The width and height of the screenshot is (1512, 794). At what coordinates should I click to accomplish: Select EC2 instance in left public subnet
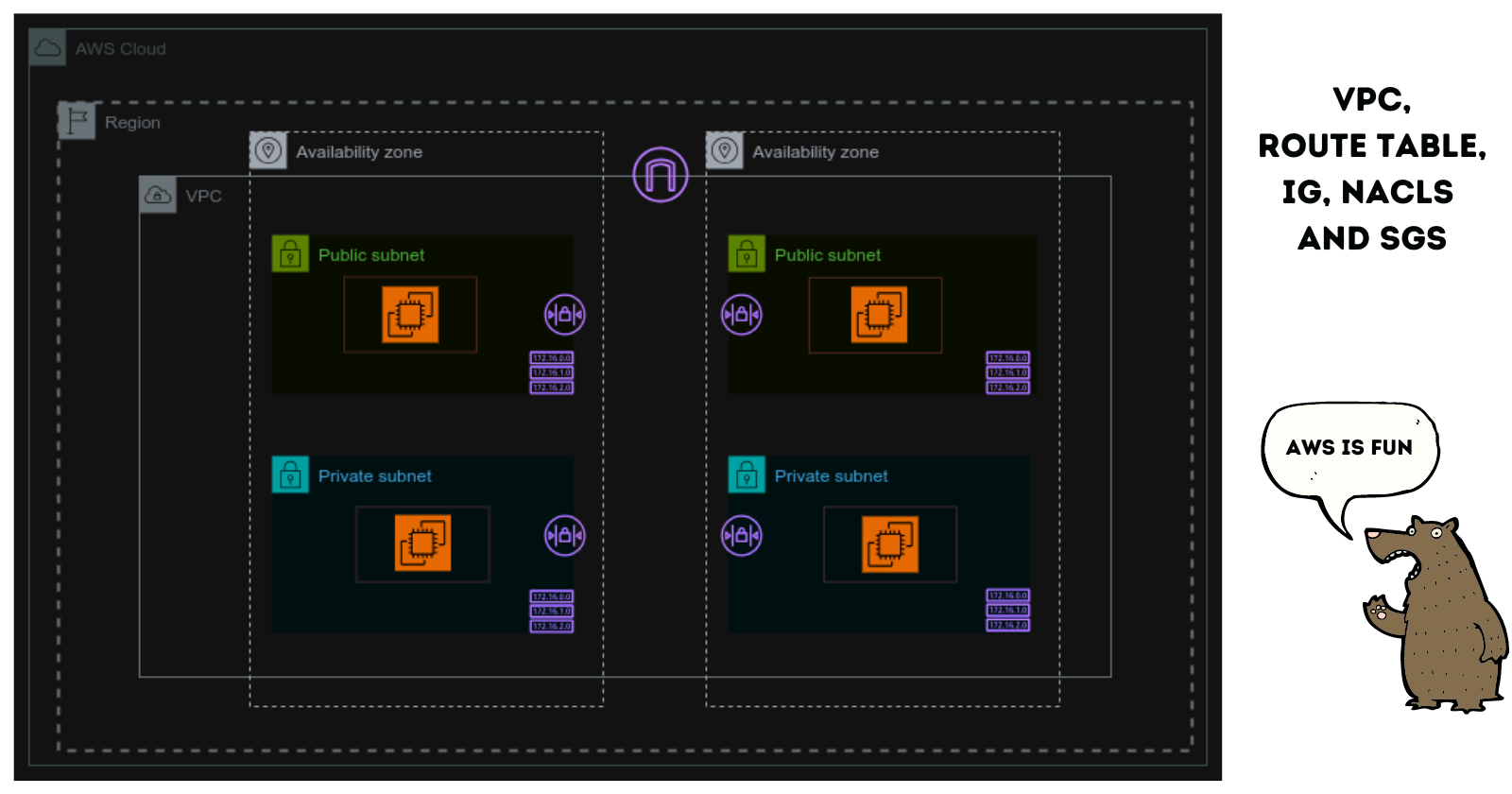click(410, 315)
